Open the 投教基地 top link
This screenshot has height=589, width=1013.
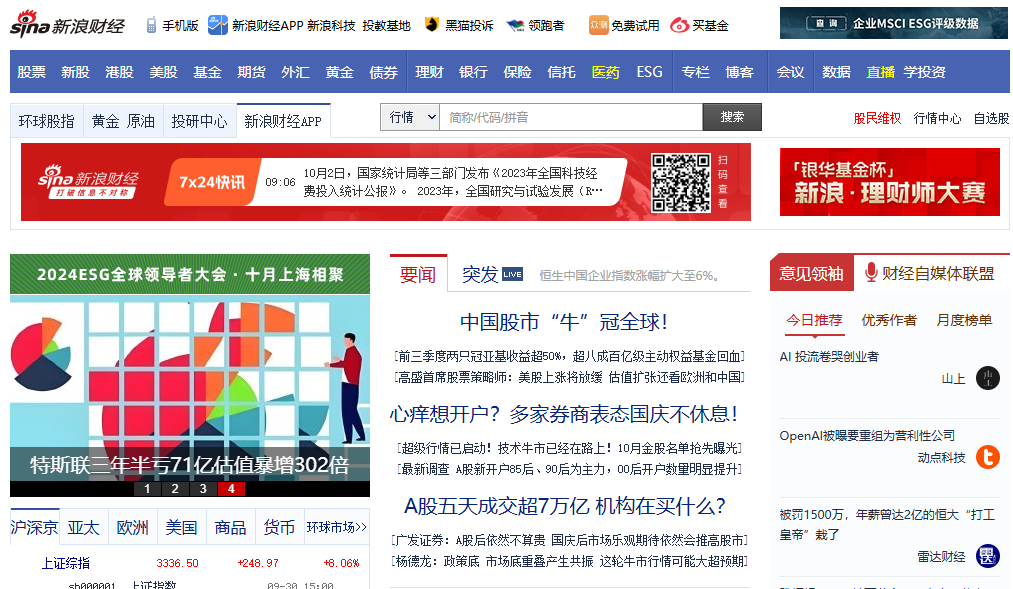pos(386,26)
